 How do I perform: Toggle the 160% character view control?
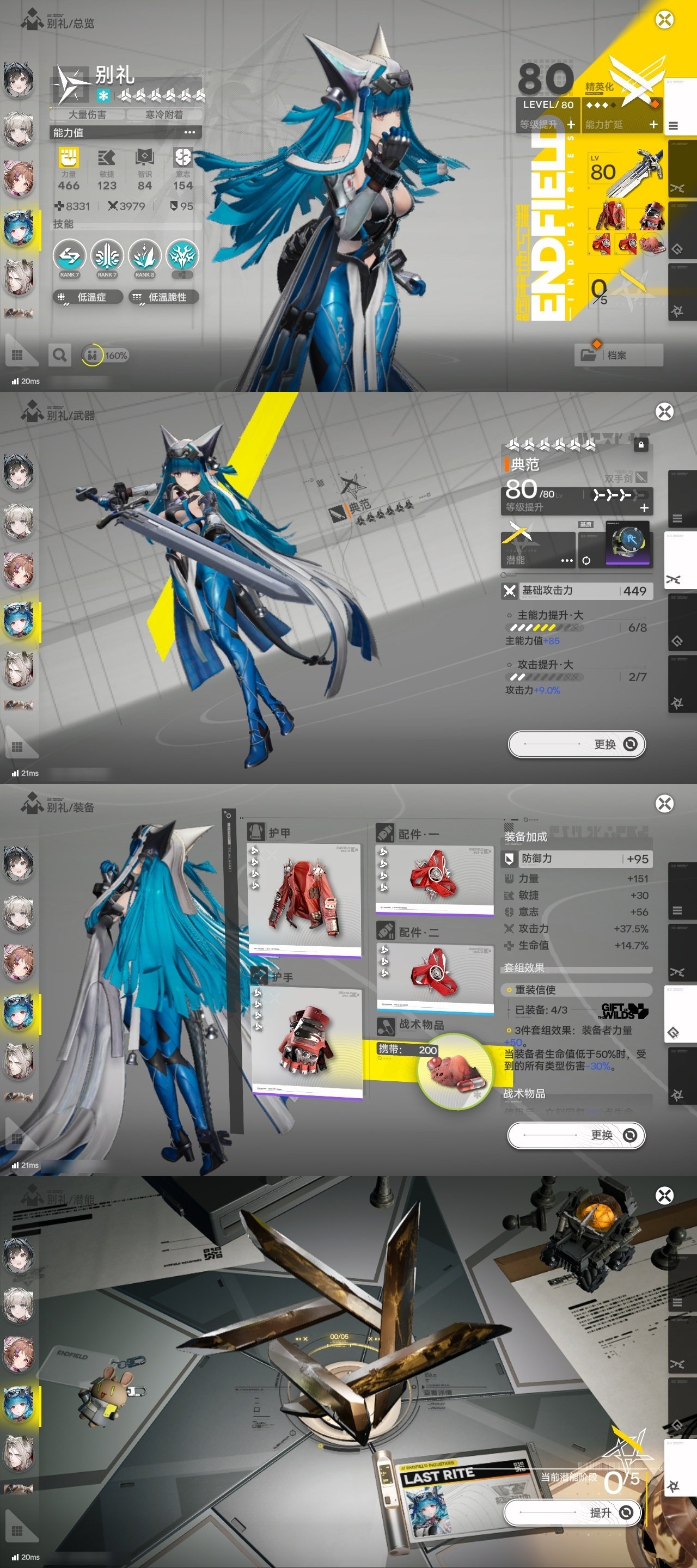(105, 355)
